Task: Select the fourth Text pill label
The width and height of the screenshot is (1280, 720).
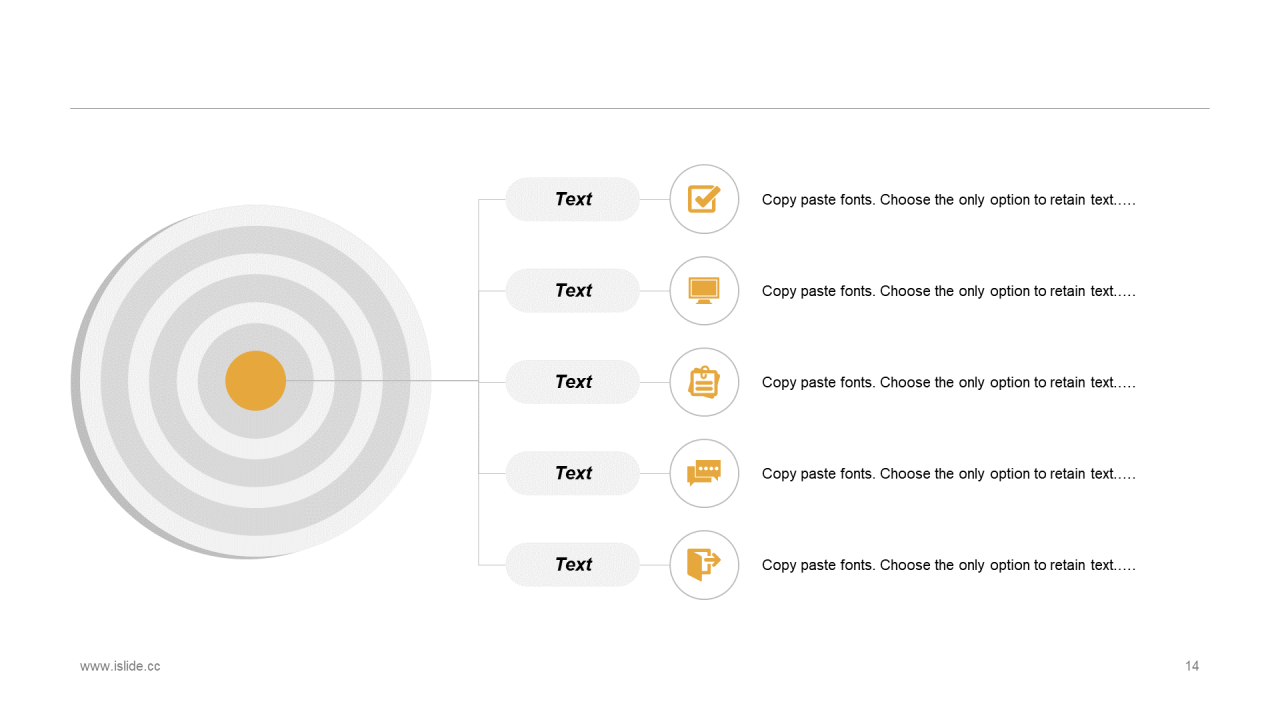Action: 572,473
